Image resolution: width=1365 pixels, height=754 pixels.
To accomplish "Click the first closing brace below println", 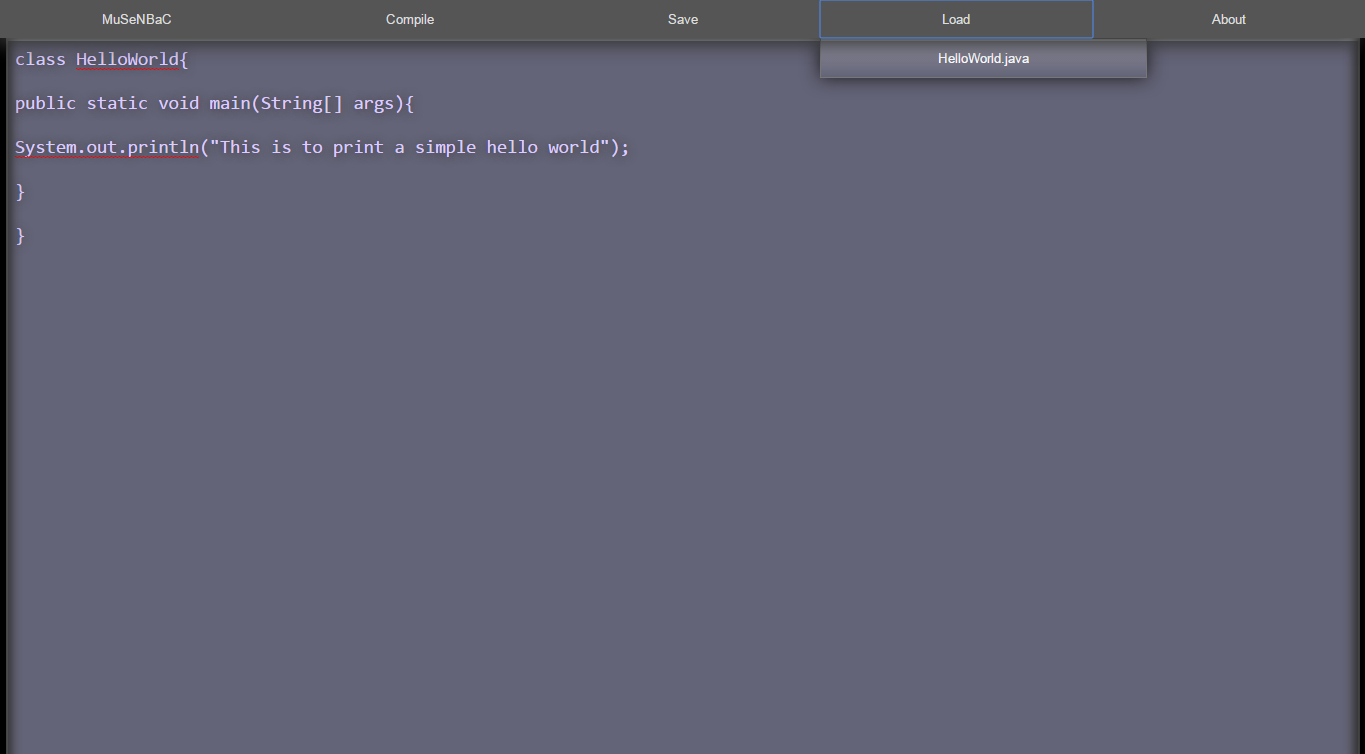I will (19, 191).
